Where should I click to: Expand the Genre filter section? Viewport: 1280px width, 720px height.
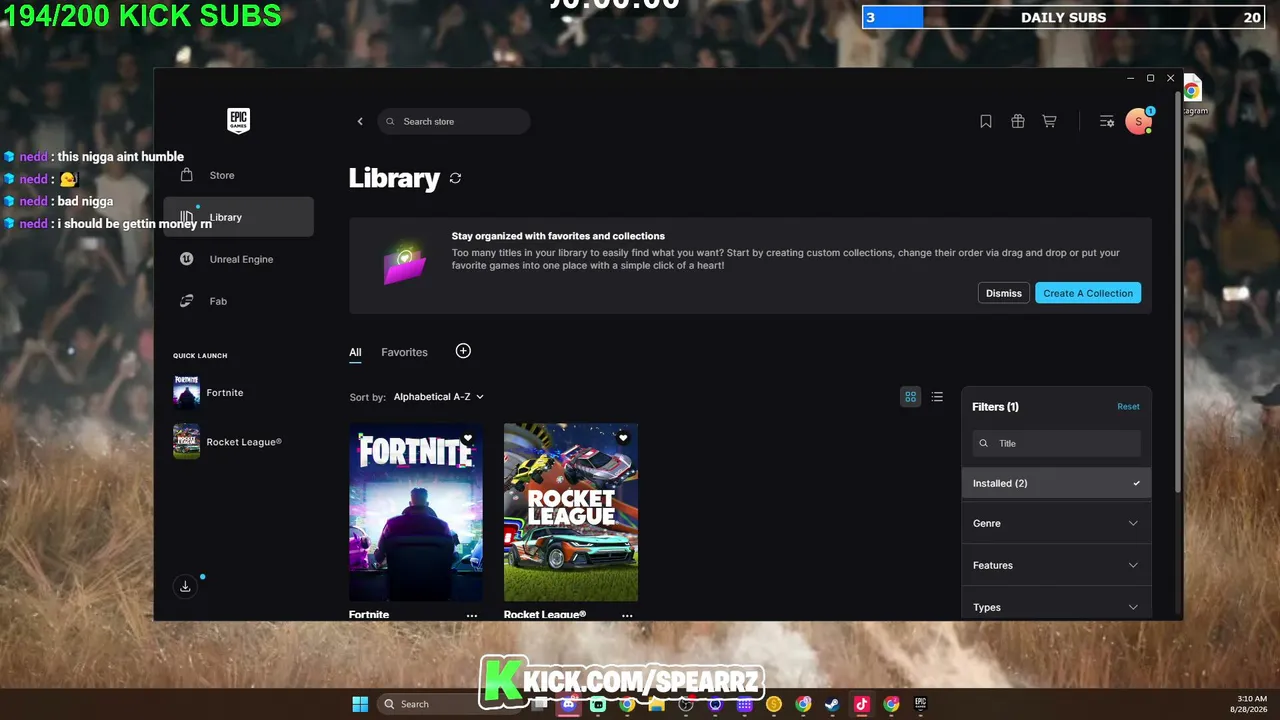1056,523
